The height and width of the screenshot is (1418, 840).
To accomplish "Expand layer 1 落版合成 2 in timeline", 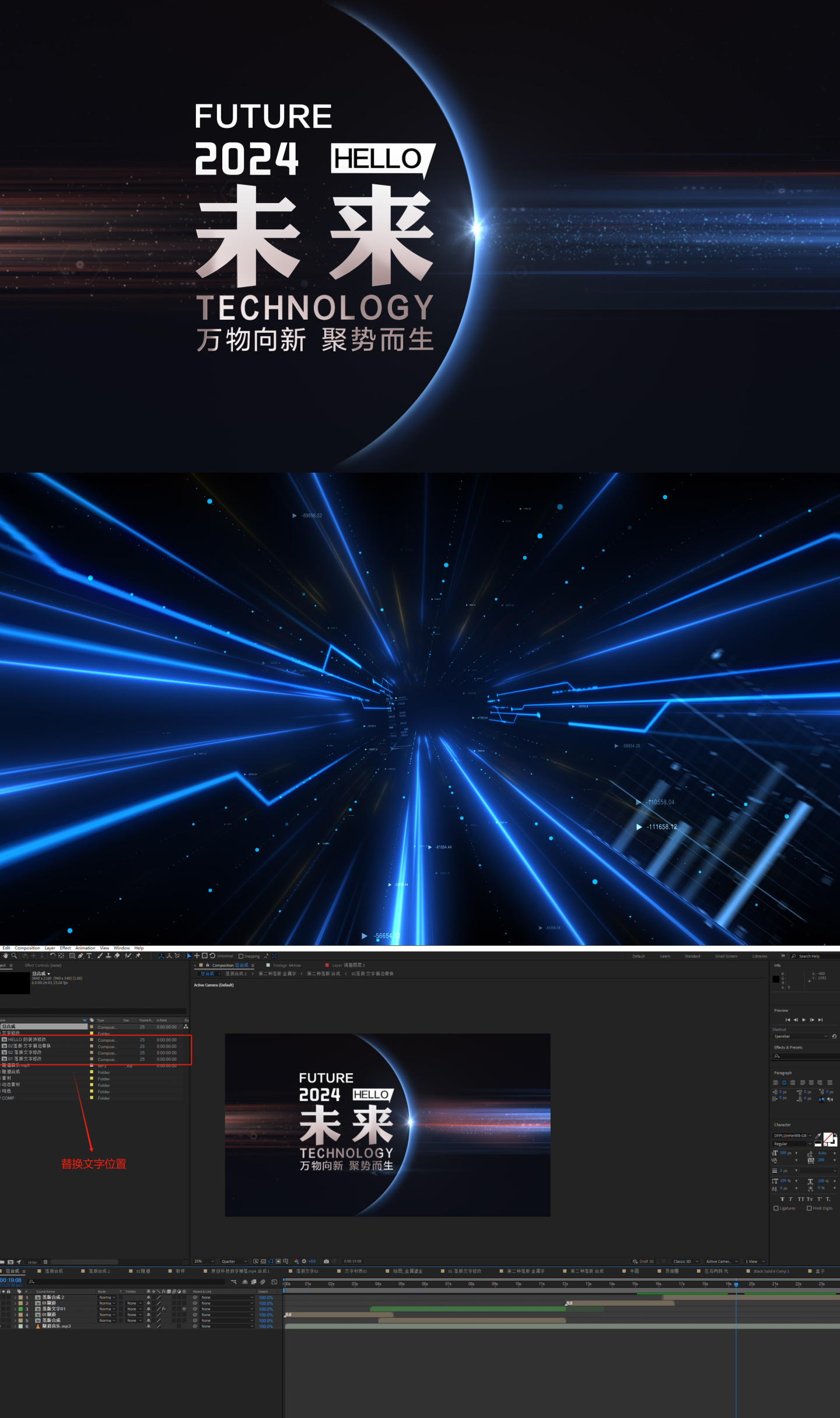I will 15,1297.
